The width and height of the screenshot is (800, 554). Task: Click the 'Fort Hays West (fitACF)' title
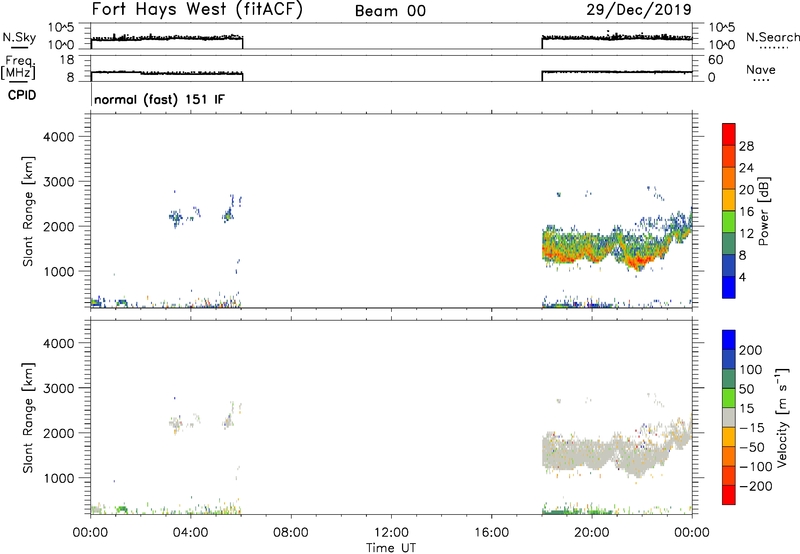point(196,10)
